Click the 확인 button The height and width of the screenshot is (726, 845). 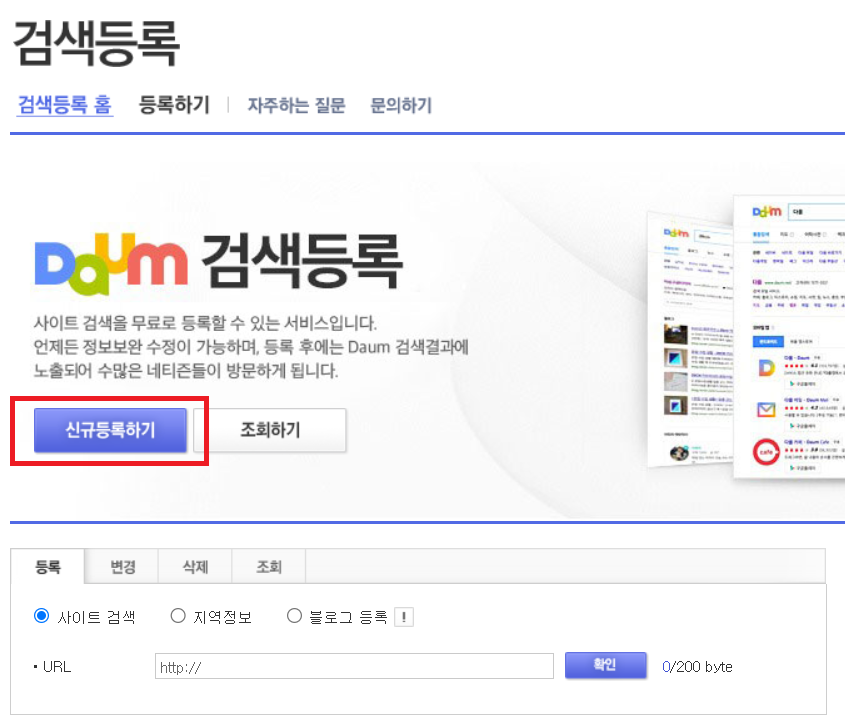coord(606,665)
